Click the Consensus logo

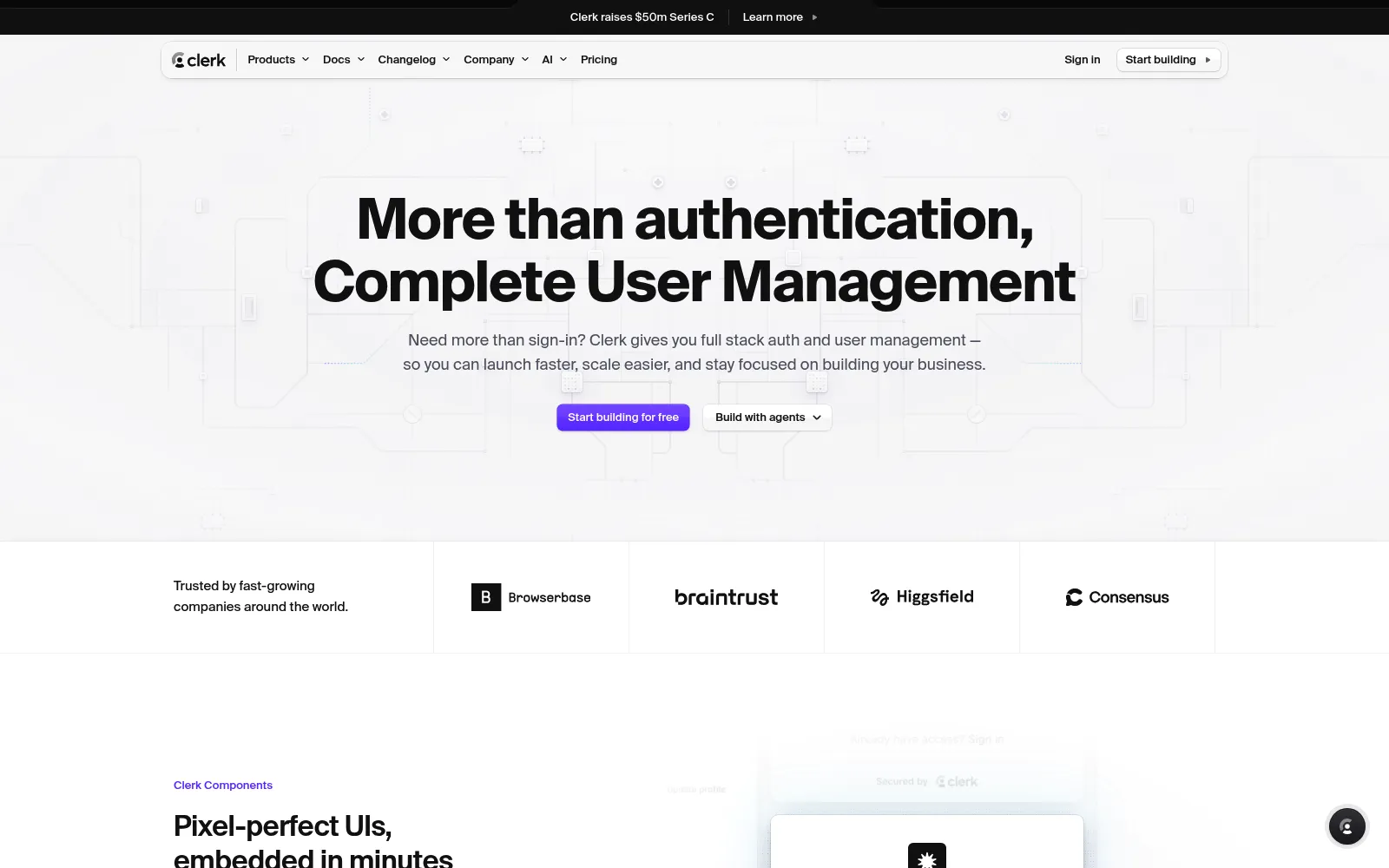(1117, 597)
